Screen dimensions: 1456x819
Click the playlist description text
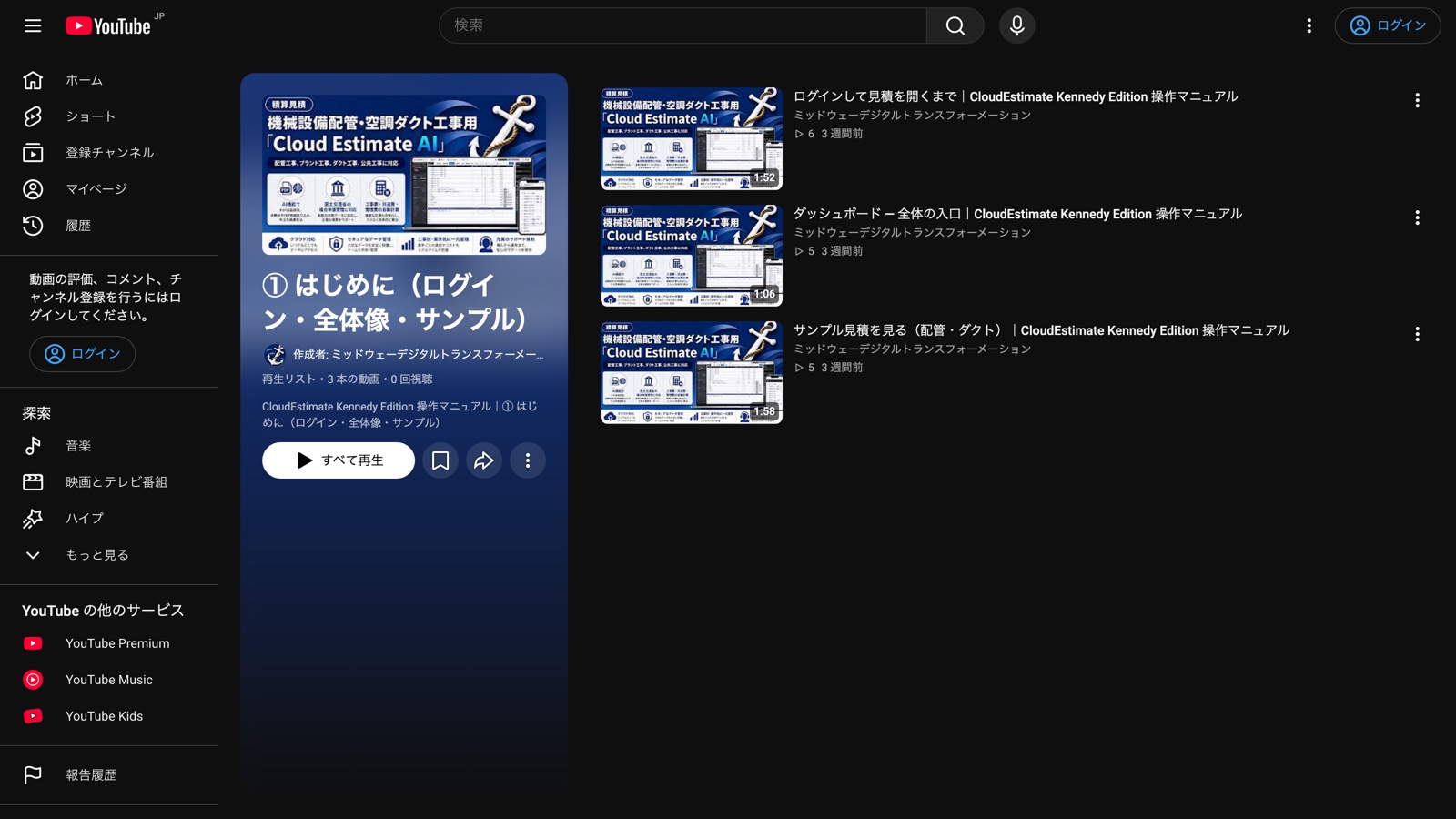[x=400, y=414]
